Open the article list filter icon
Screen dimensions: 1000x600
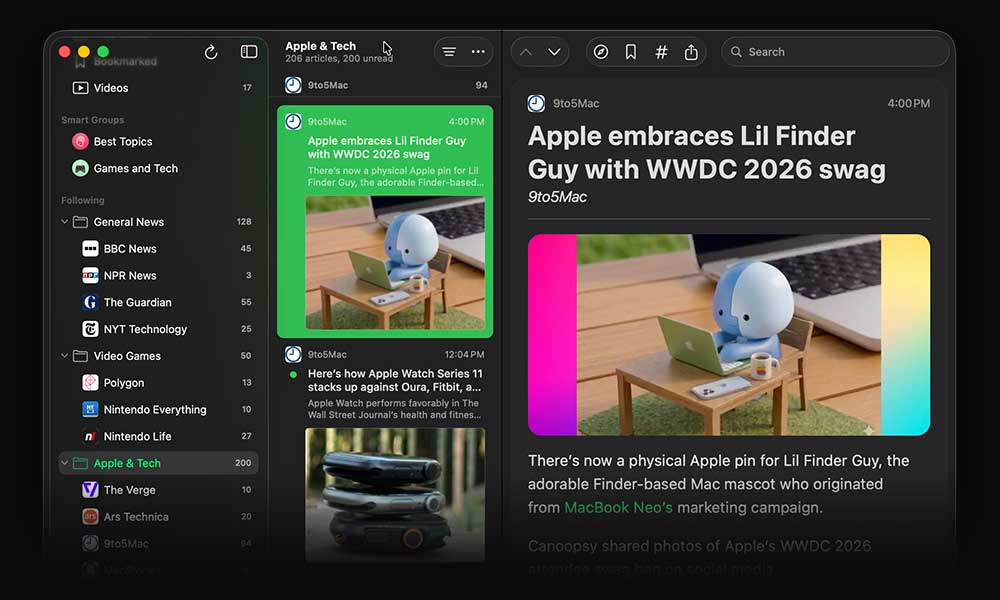click(x=449, y=52)
